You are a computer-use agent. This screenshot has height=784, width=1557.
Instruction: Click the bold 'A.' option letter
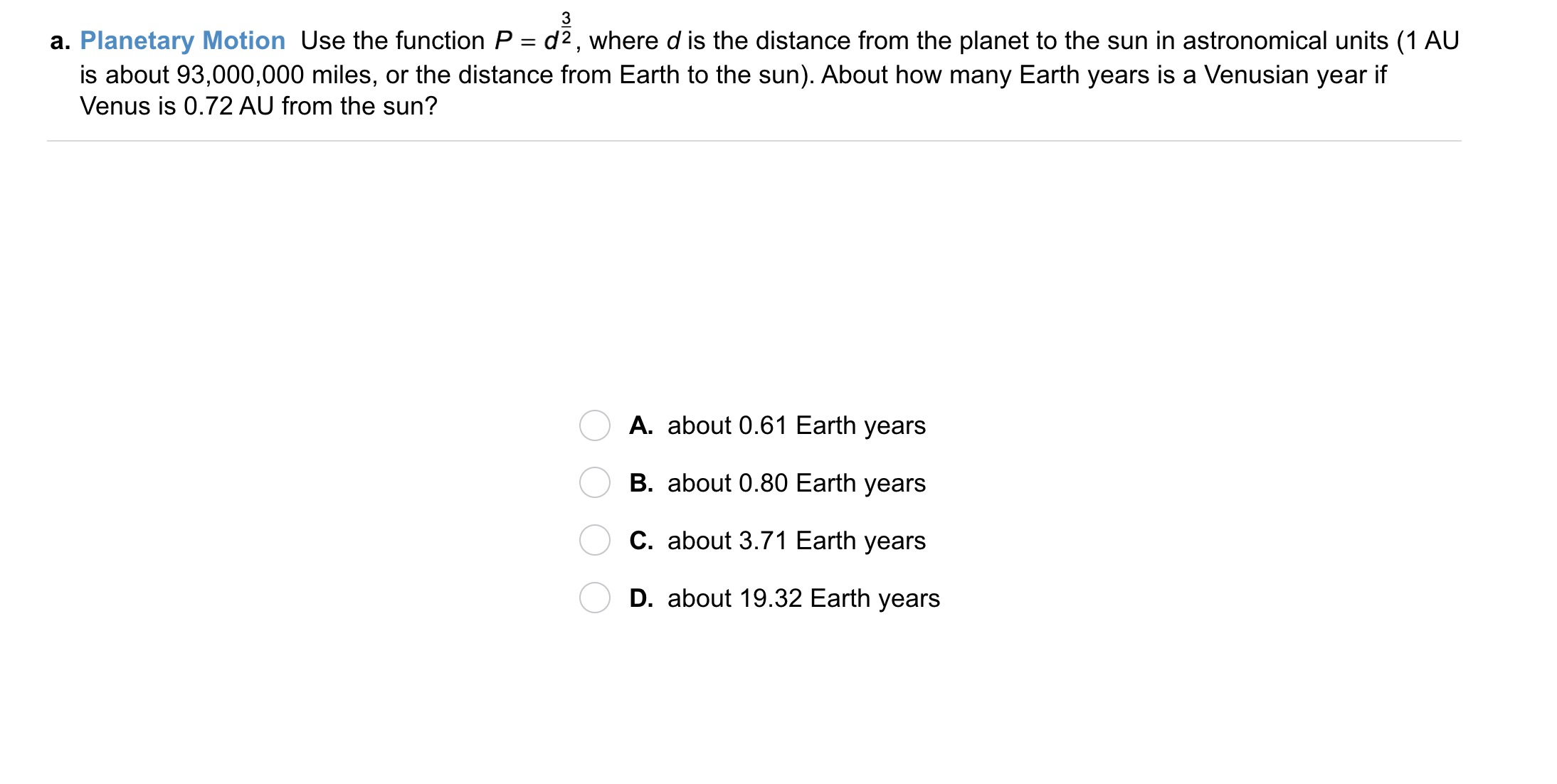tap(640, 425)
